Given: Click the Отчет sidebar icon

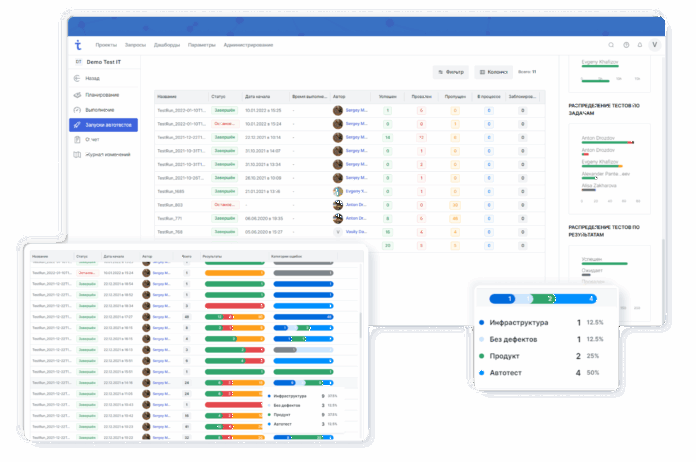Looking at the screenshot, I should point(76,140).
